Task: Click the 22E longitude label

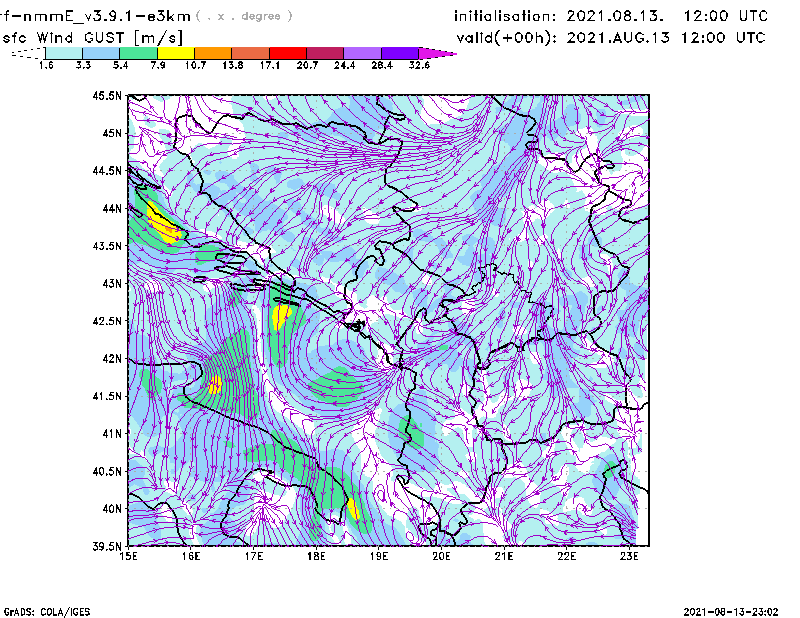Action: 567,556
